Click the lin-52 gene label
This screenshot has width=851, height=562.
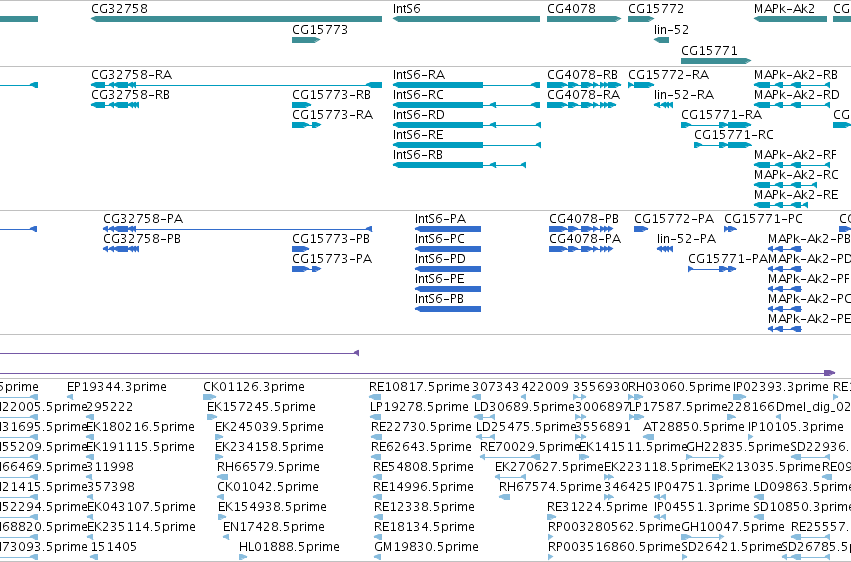[x=671, y=30]
